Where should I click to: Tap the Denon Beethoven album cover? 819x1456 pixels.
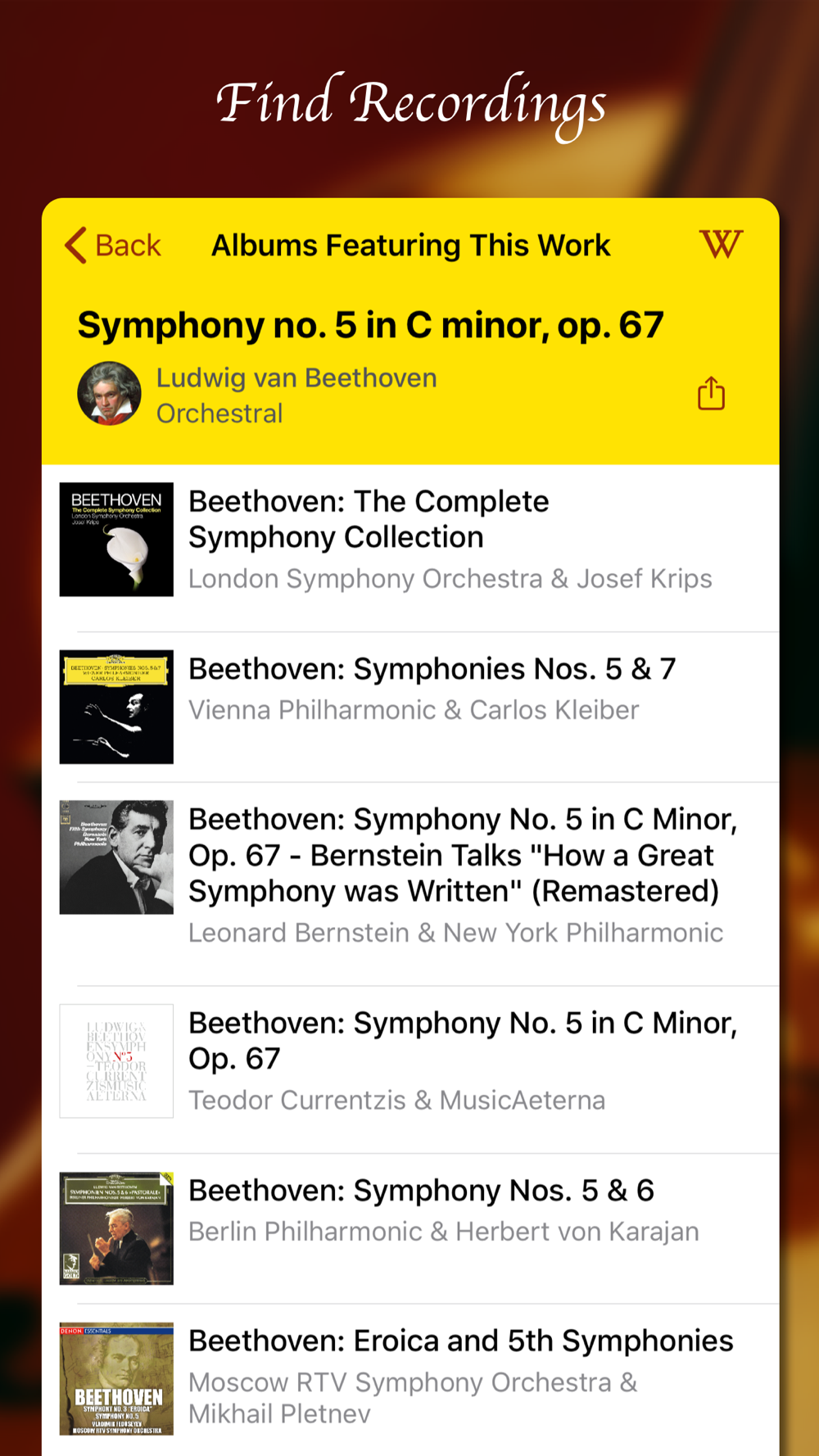(x=116, y=1378)
